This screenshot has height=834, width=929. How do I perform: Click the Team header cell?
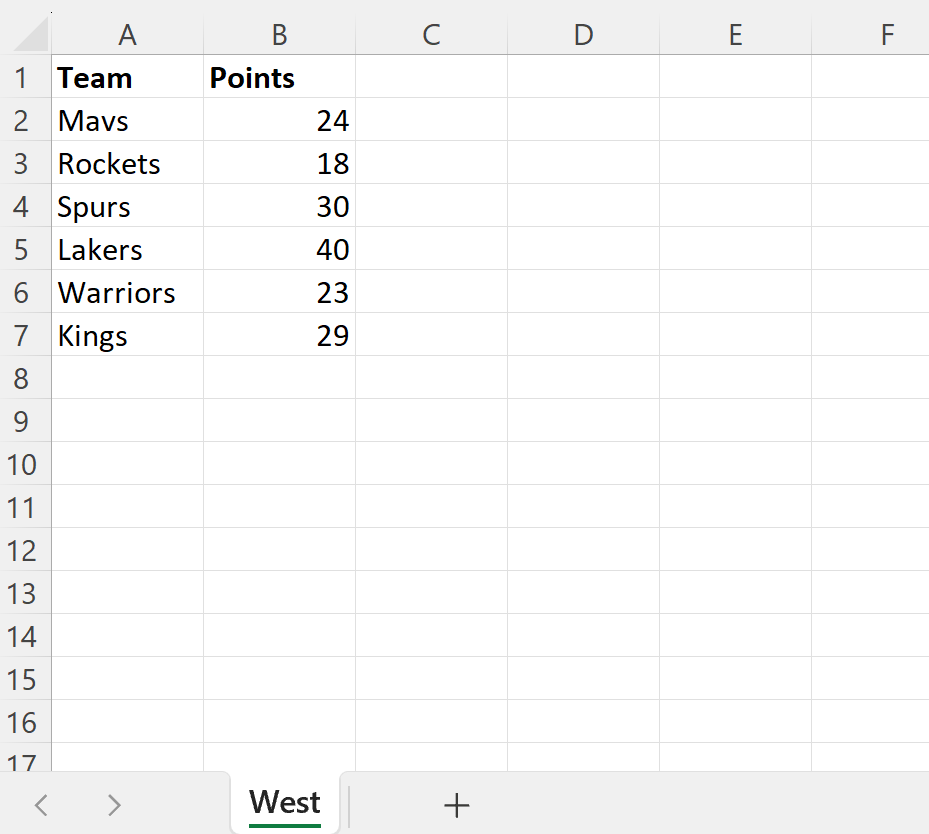(127, 78)
